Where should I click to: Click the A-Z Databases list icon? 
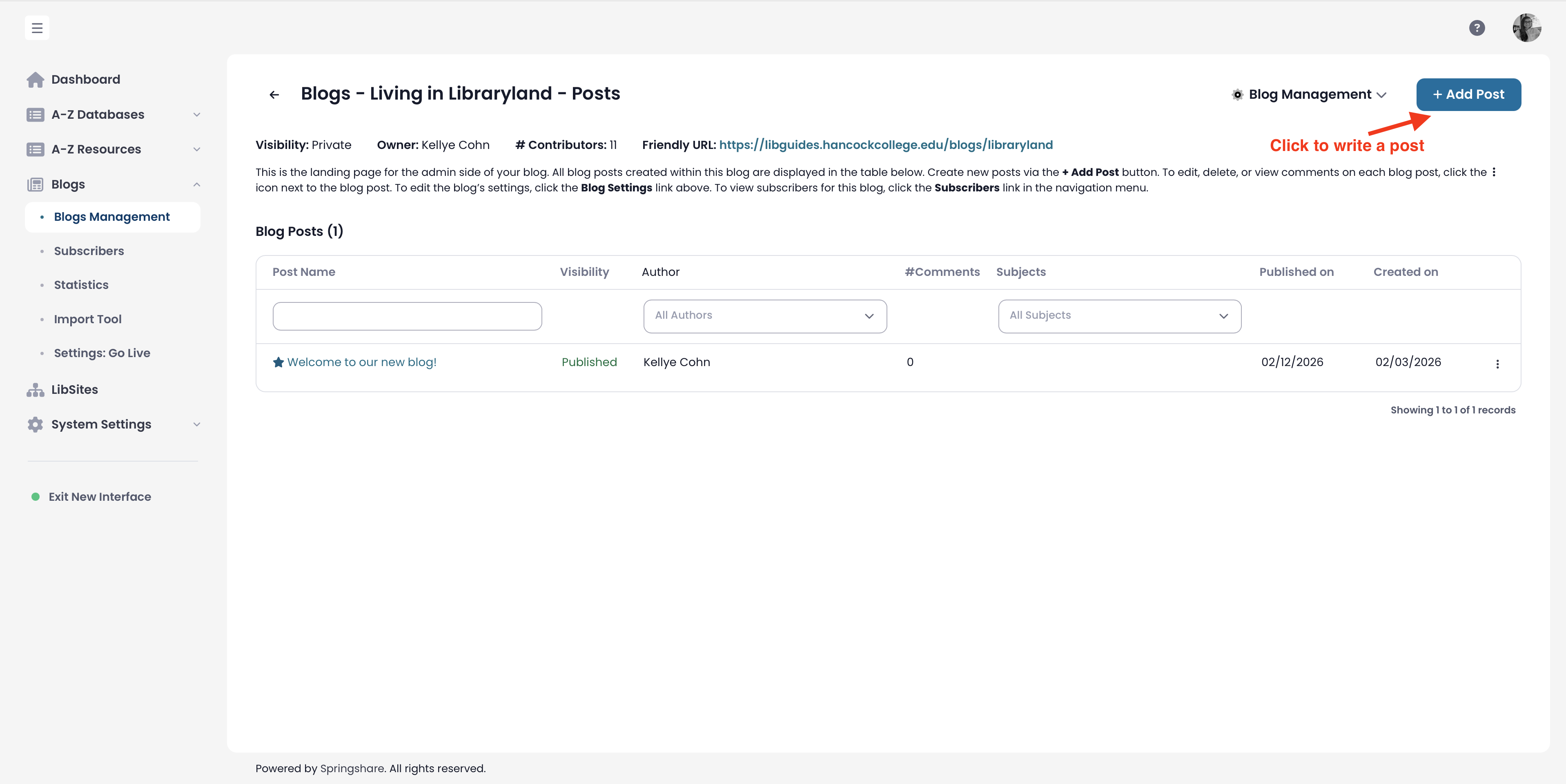click(35, 115)
